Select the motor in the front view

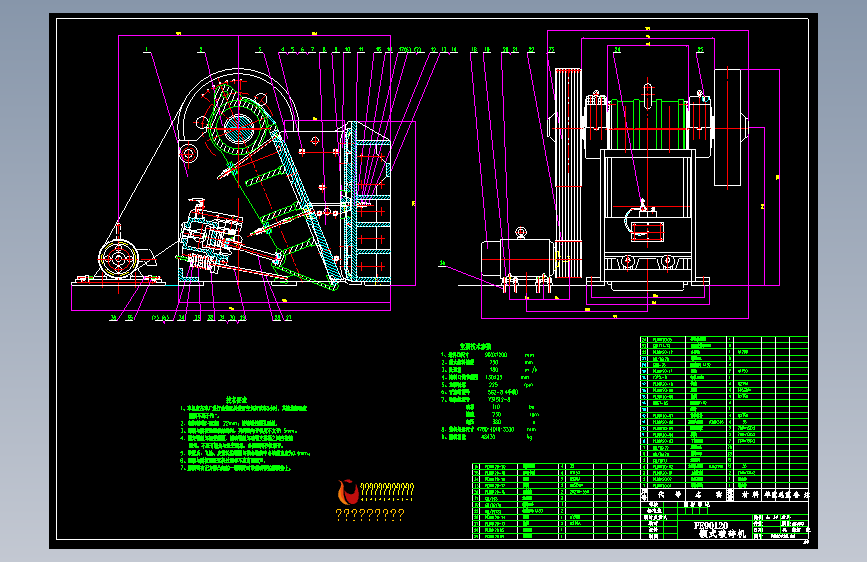[x=518, y=258]
